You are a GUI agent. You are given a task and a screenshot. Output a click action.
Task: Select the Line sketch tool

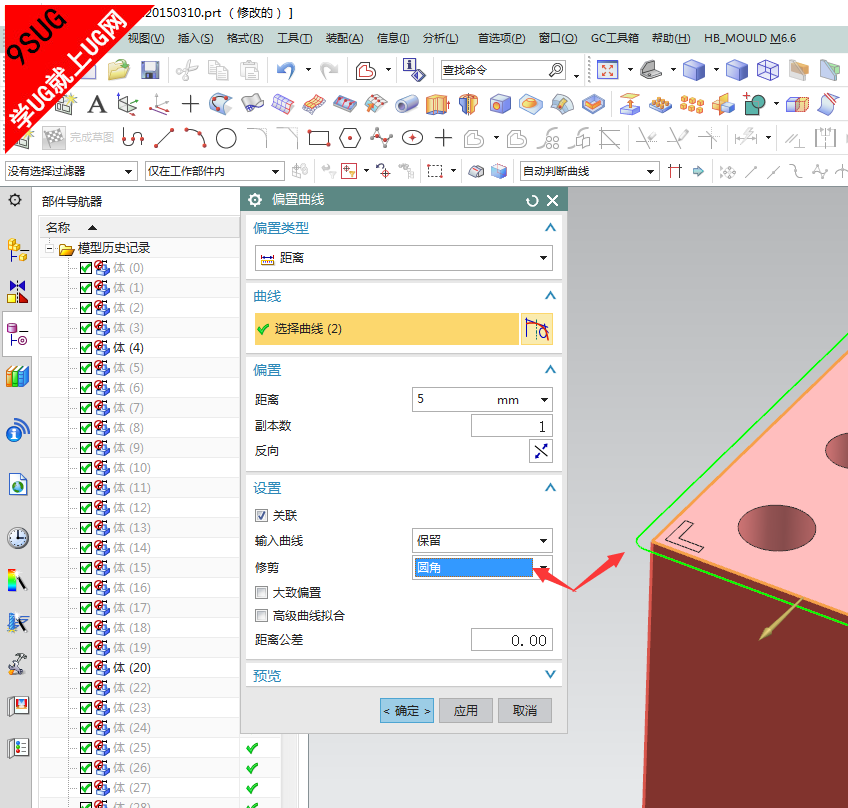(x=164, y=138)
